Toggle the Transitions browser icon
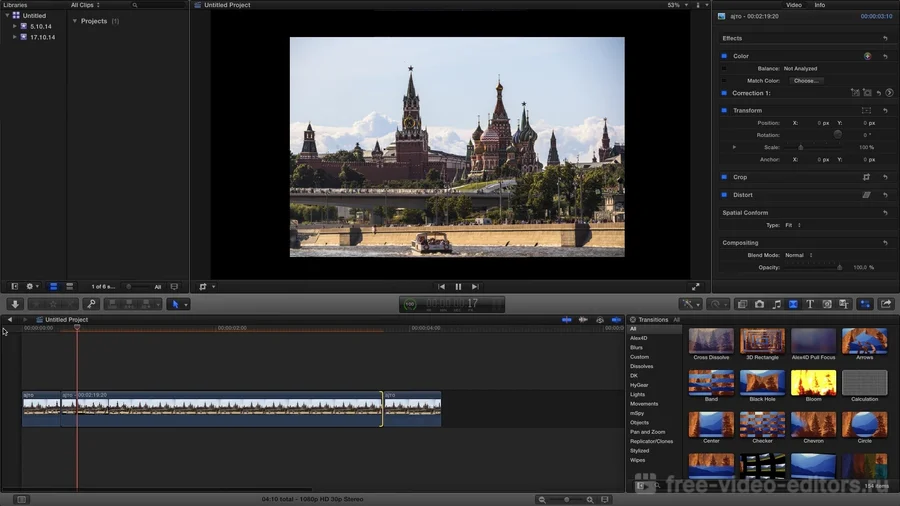This screenshot has height=506, width=900. (793, 304)
